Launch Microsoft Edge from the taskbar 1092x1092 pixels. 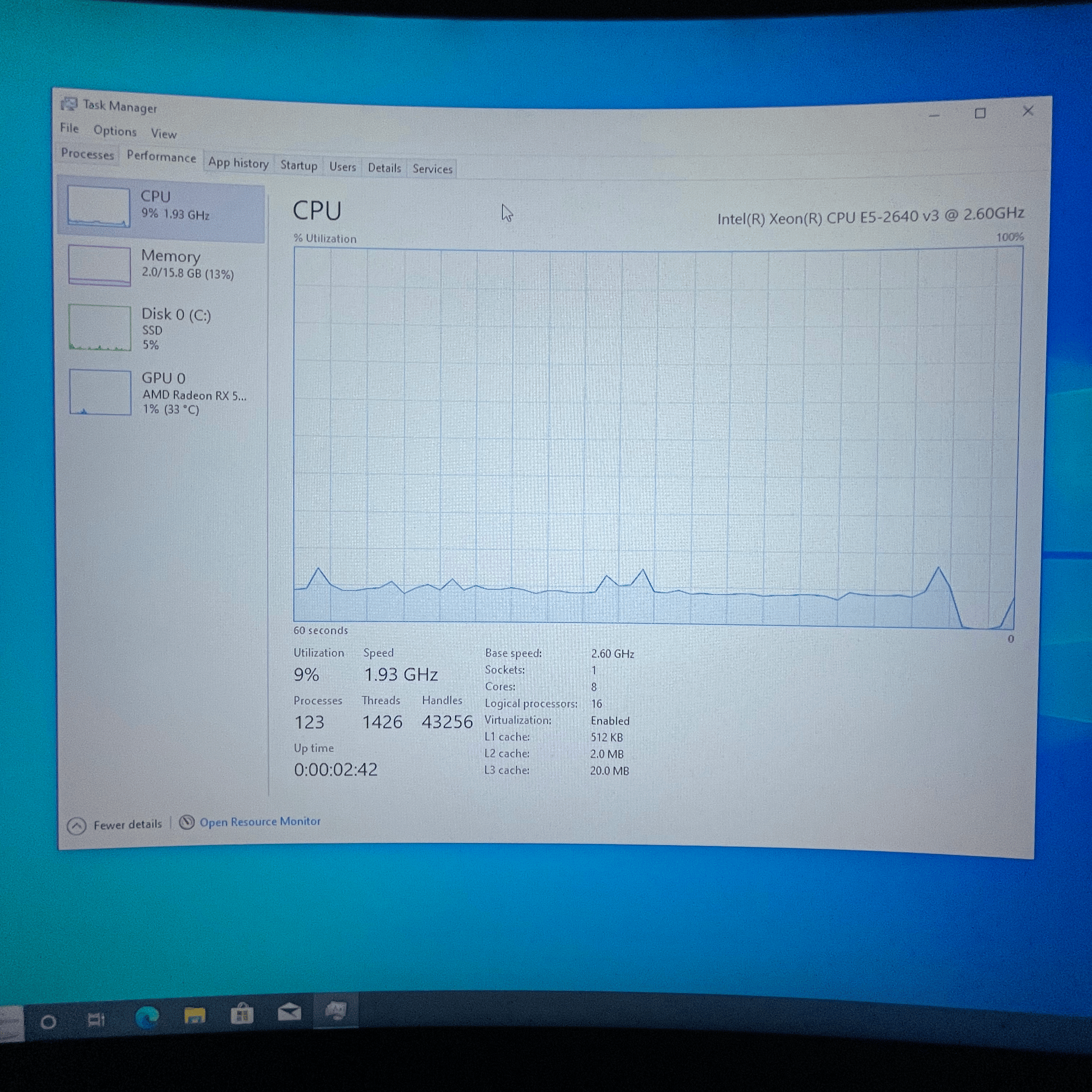tap(147, 1017)
